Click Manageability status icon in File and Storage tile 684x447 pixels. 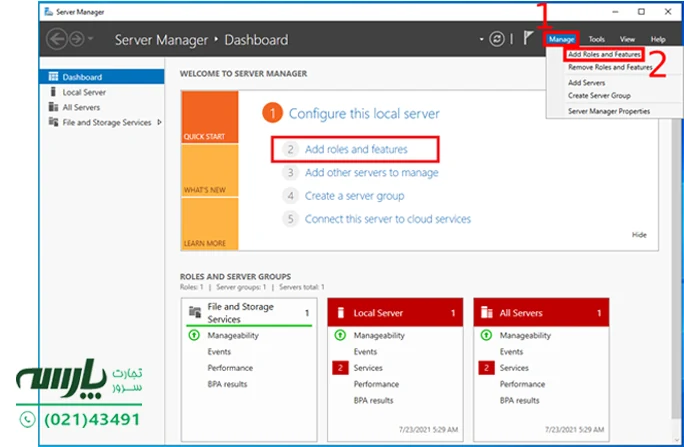194,335
